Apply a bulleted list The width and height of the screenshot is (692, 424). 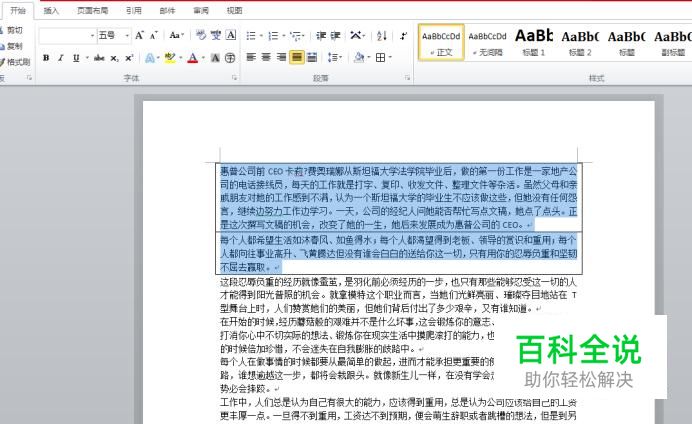(x=251, y=36)
